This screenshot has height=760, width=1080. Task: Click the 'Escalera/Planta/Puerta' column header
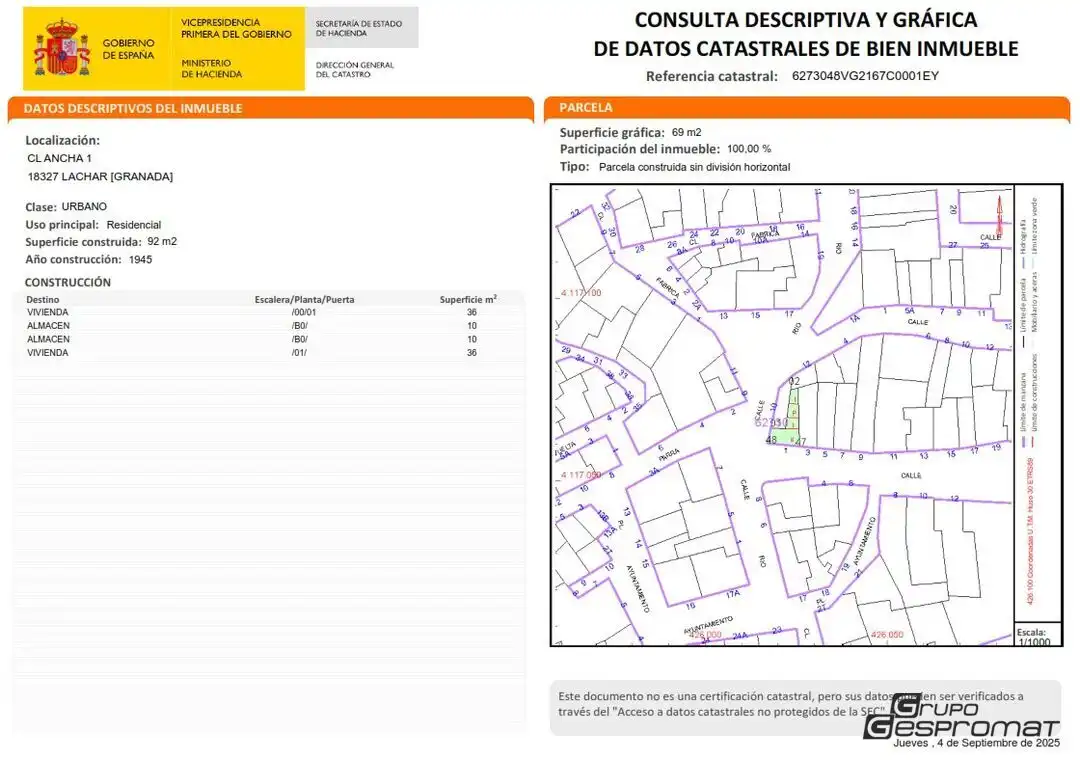click(304, 300)
